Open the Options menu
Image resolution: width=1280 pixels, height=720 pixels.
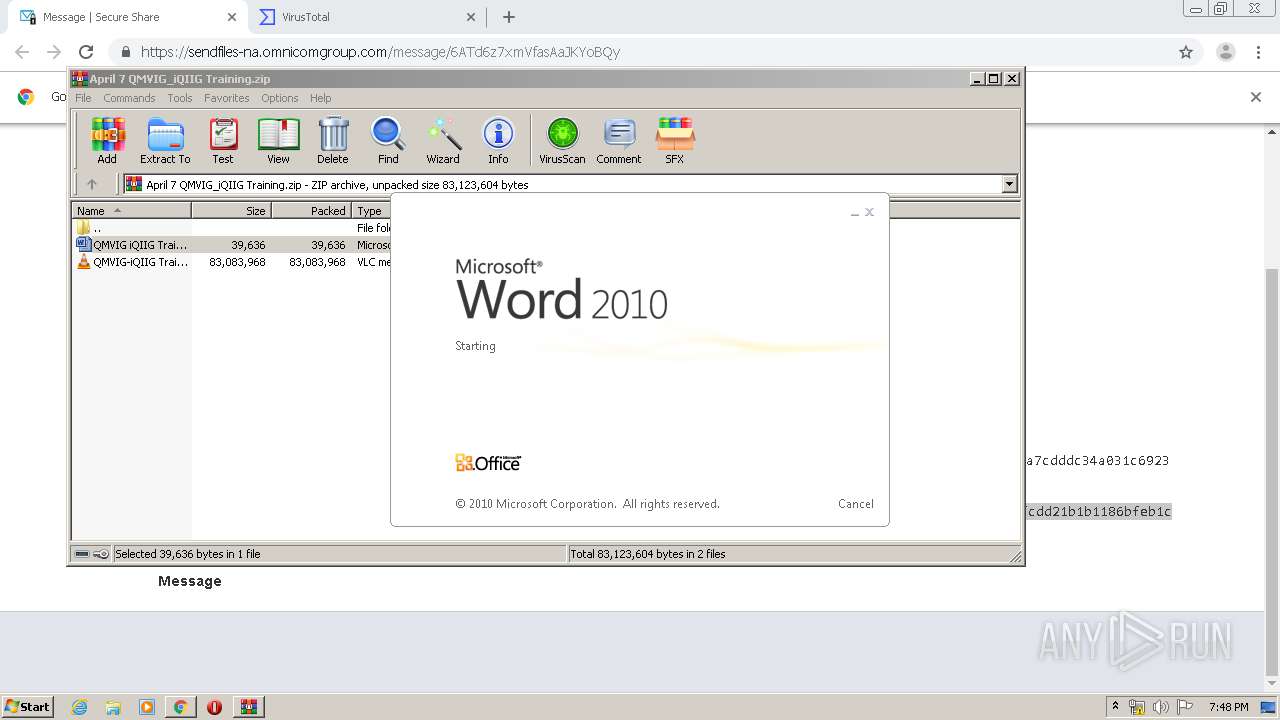pos(280,98)
